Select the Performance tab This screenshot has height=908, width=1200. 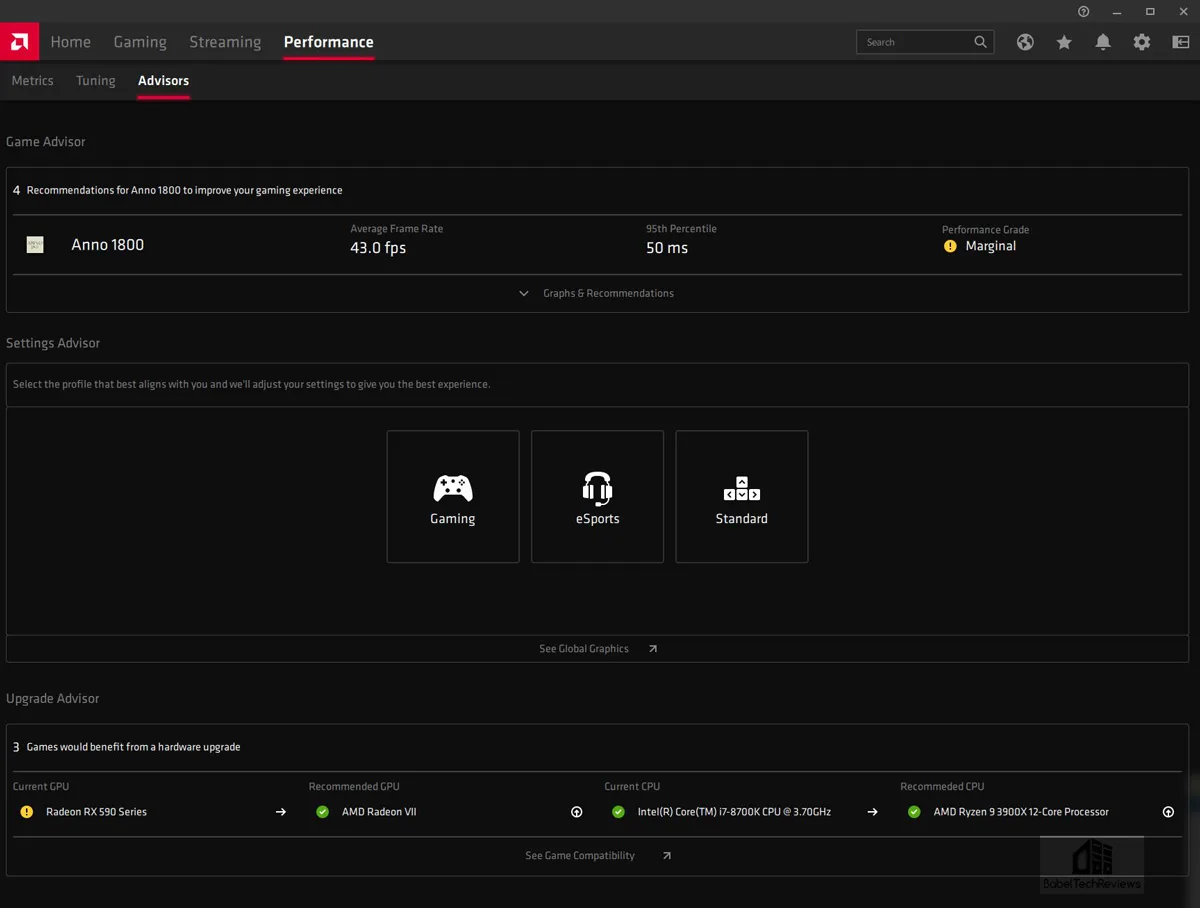(x=329, y=42)
